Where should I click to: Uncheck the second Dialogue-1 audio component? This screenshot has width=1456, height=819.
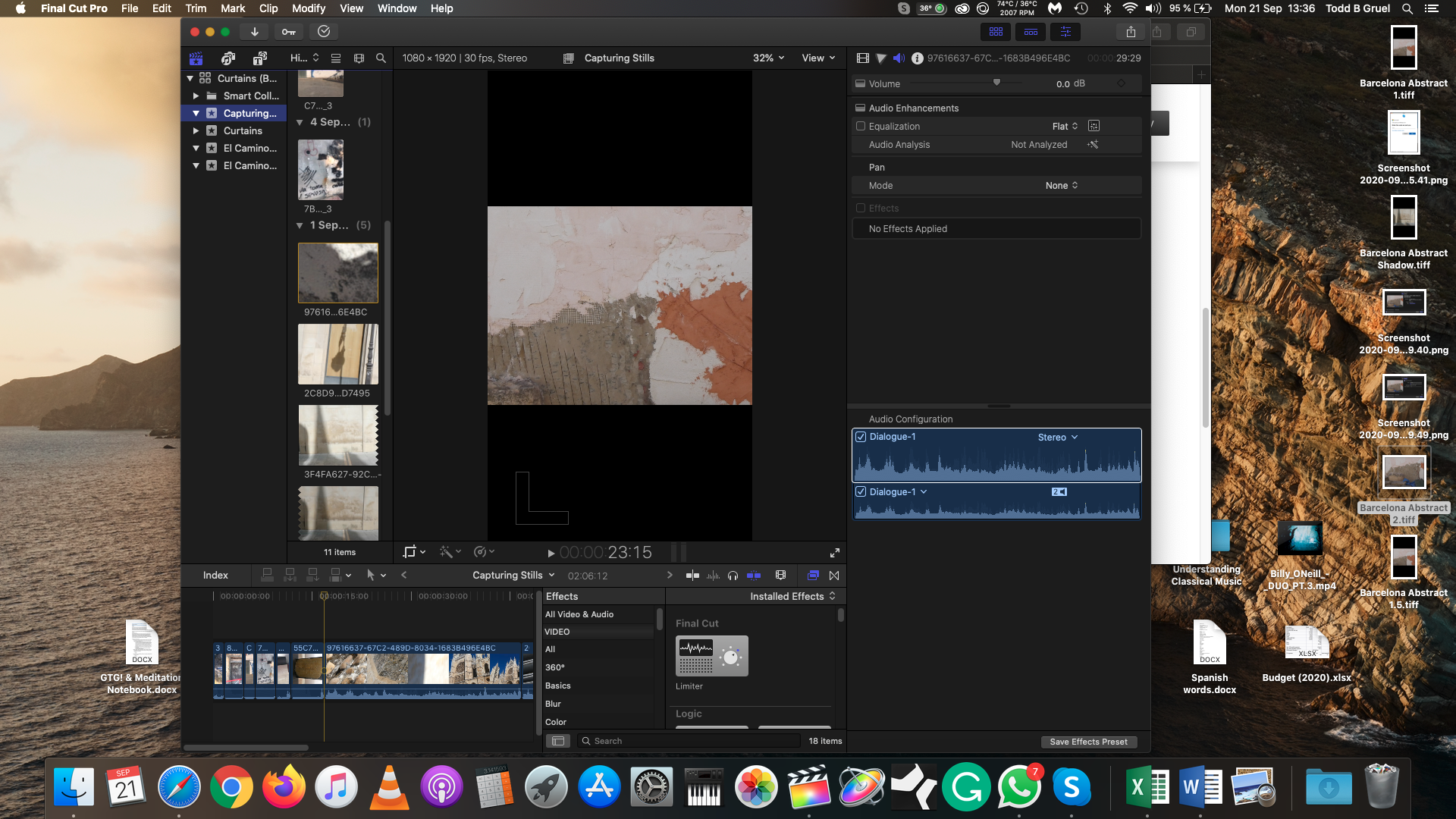861,492
